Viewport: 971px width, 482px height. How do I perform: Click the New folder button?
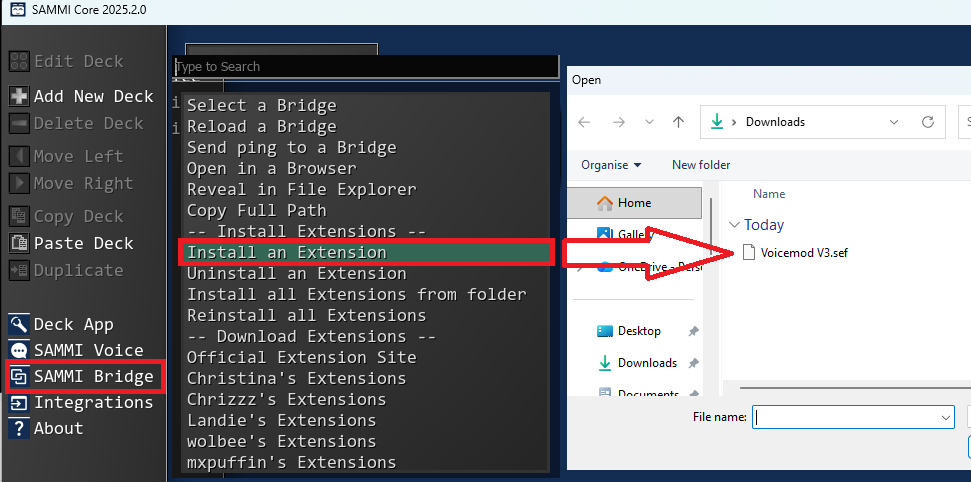click(701, 165)
